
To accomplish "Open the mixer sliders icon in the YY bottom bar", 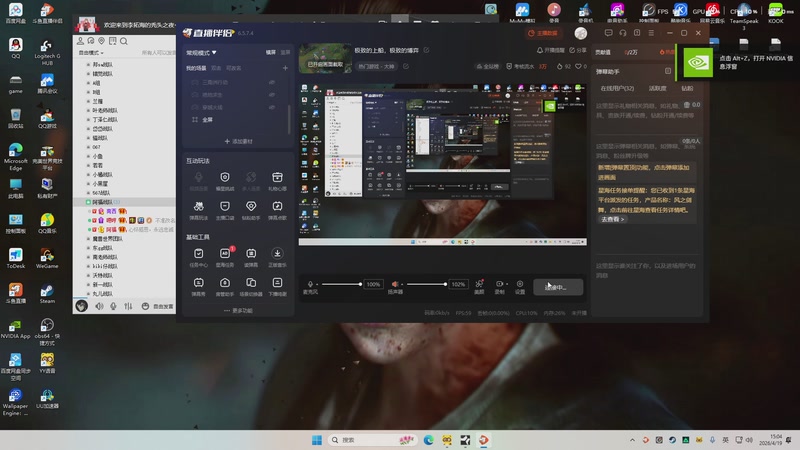I will click(128, 306).
